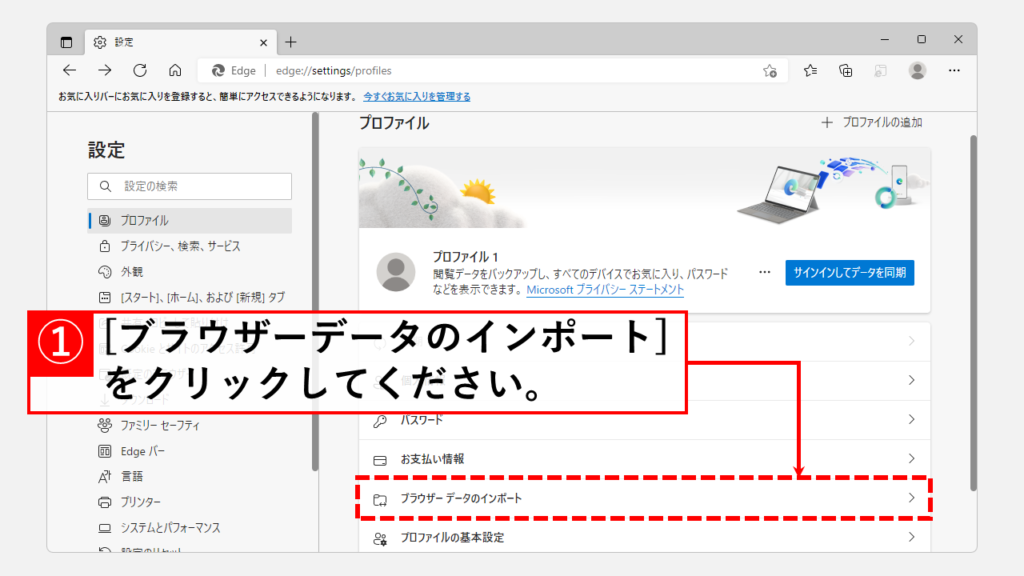This screenshot has width=1024, height=576.
Task: Click the manage favorites now link
Action: coord(417,97)
